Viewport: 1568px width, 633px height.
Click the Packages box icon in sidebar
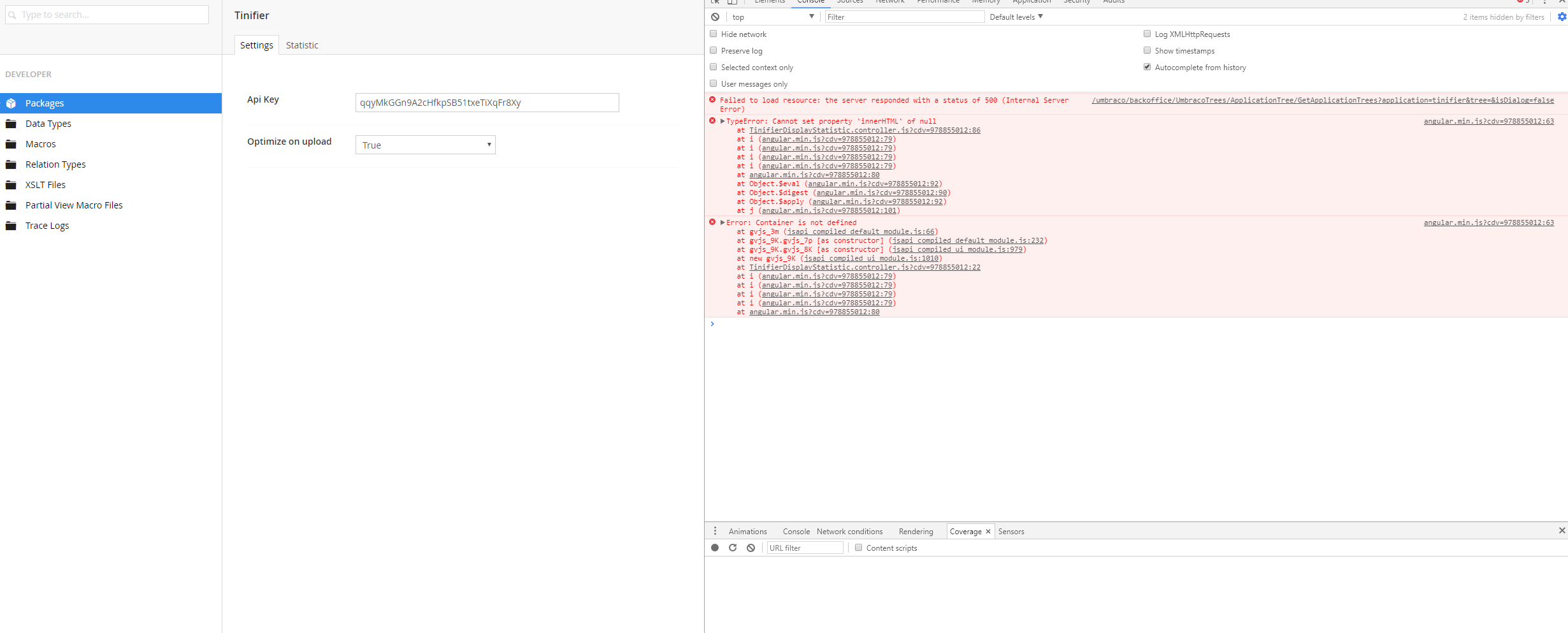coord(11,103)
